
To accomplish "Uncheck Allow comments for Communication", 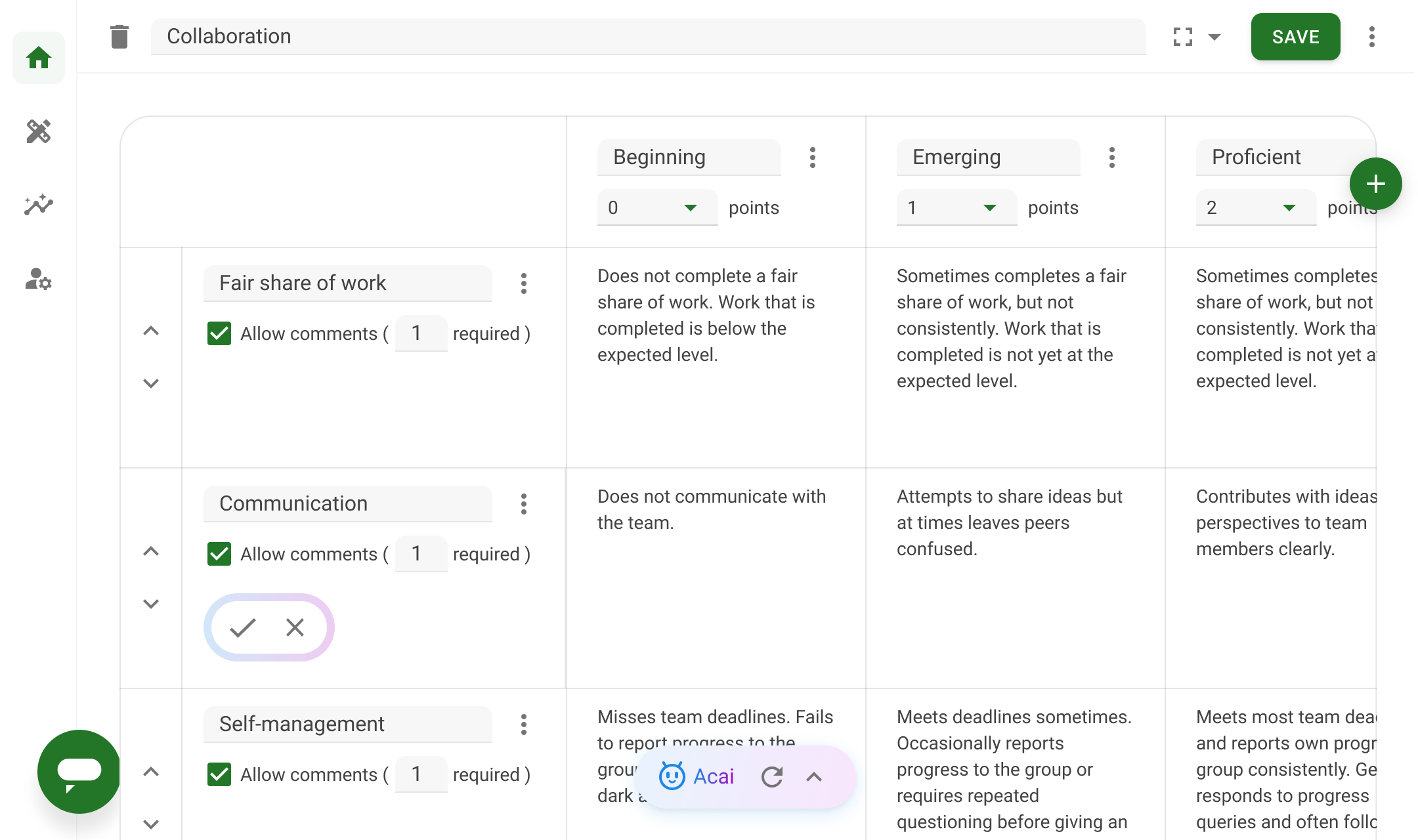I will click(219, 554).
